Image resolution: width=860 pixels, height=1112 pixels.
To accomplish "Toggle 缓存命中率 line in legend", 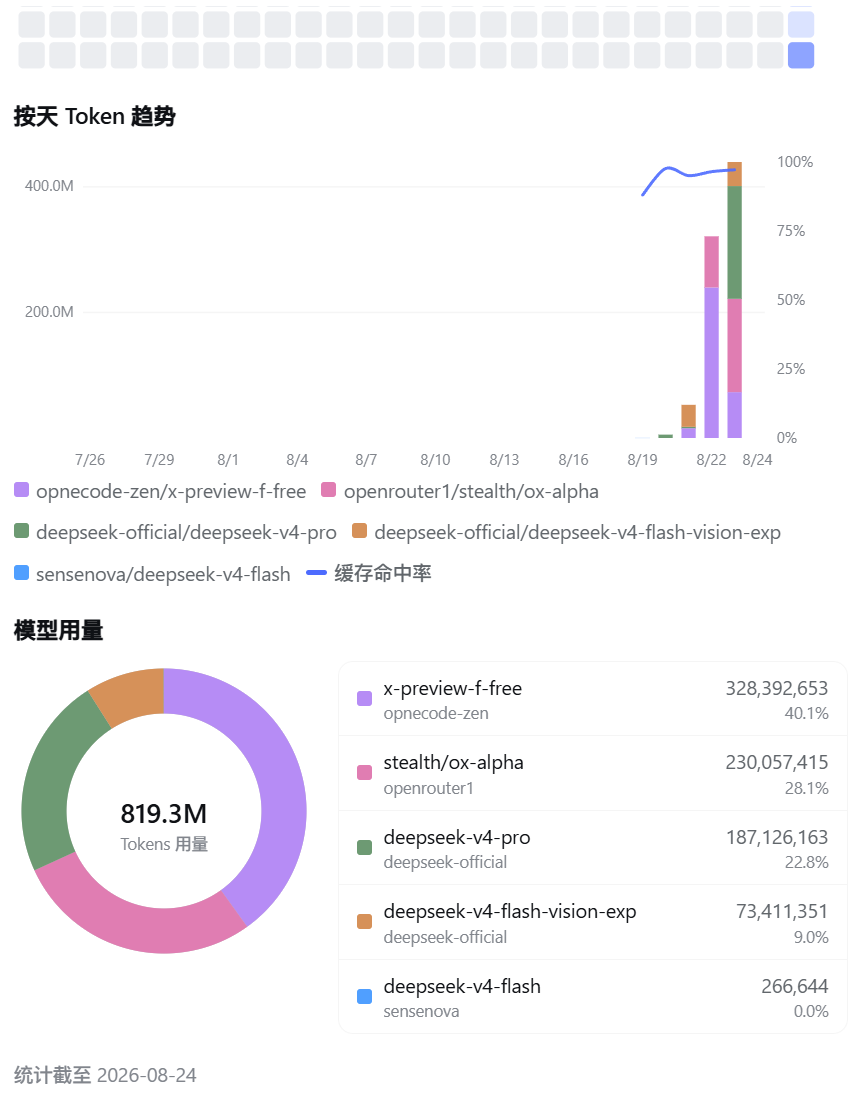I will (369, 573).
